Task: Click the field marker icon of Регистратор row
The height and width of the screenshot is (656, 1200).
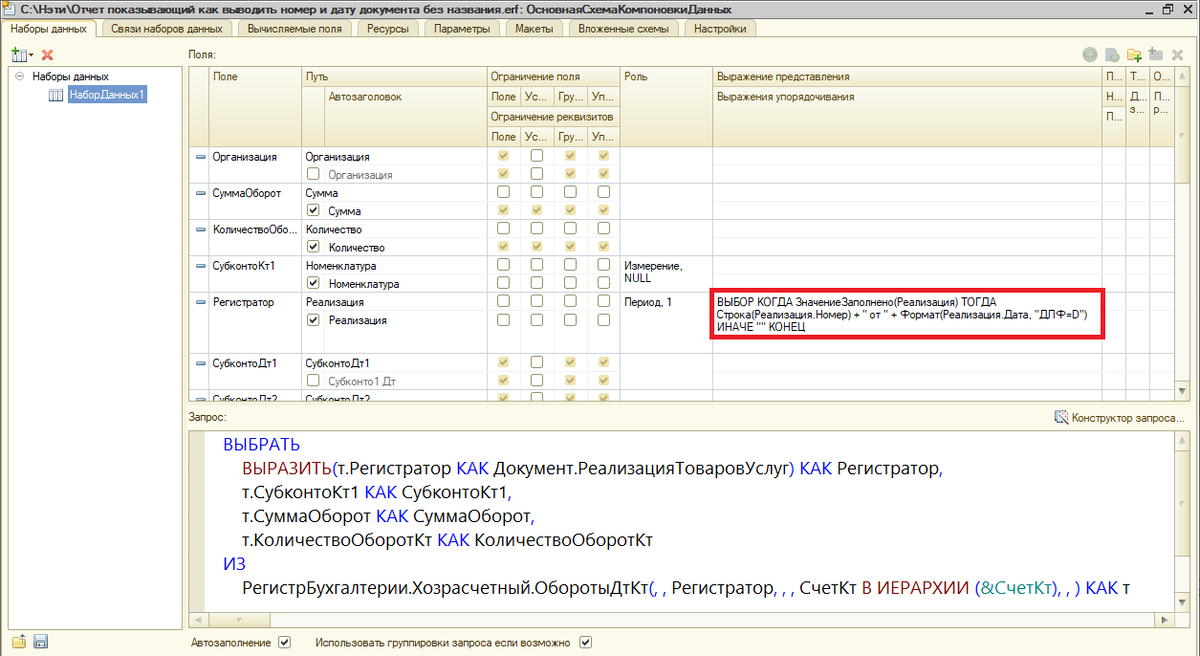Action: (x=199, y=302)
